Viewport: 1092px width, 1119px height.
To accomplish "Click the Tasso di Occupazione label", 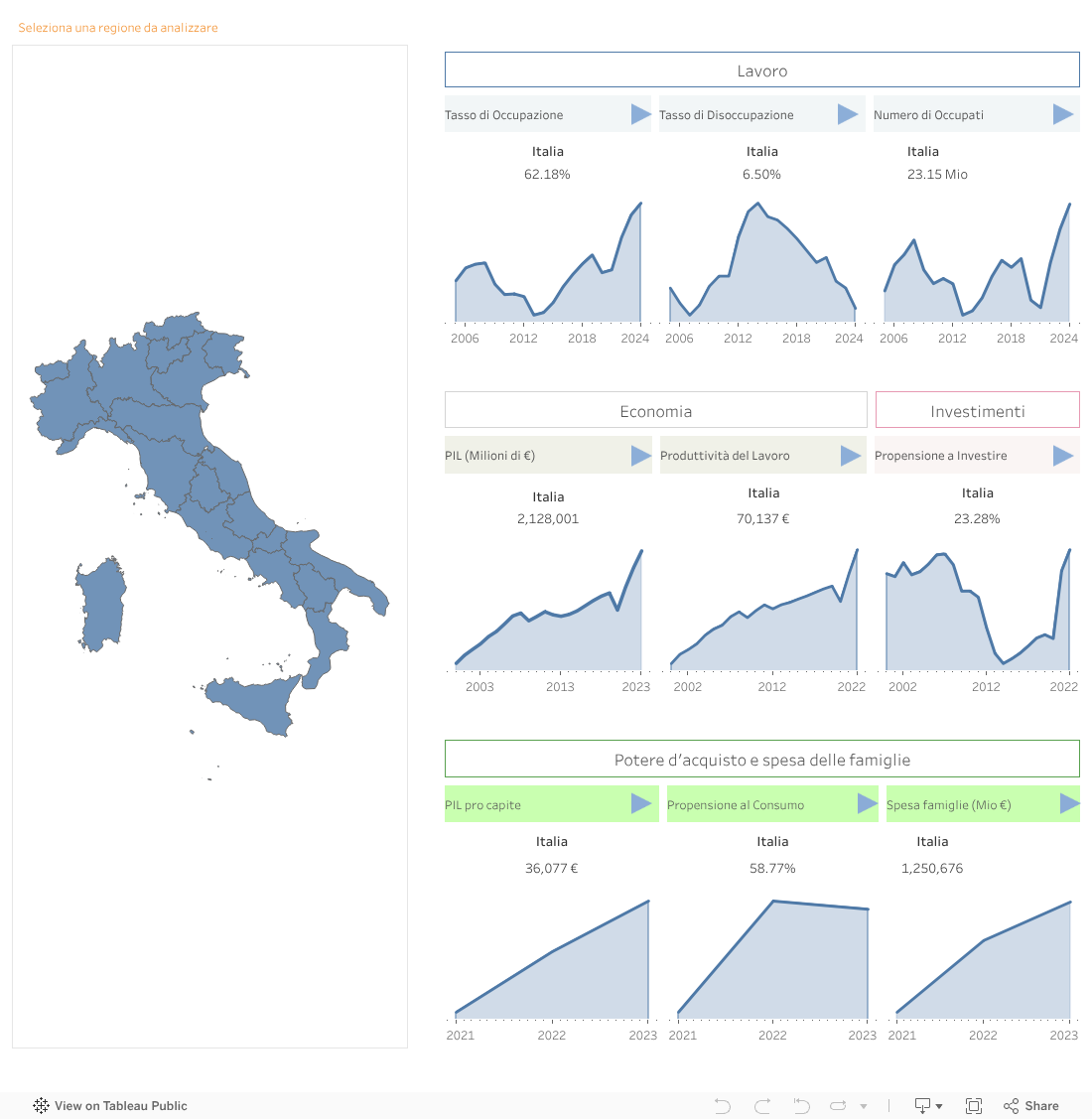I will [x=504, y=115].
